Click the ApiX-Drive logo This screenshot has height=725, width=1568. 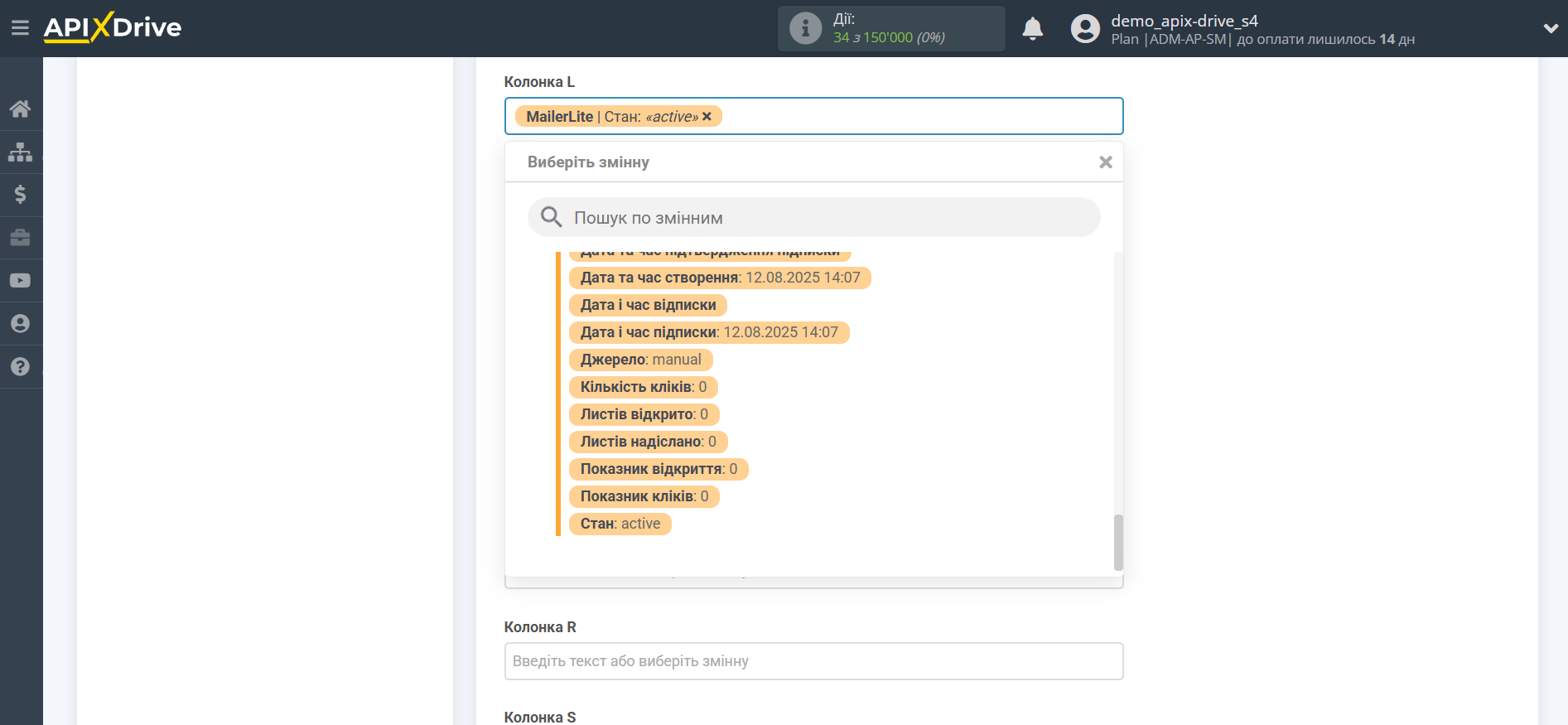pos(113,27)
